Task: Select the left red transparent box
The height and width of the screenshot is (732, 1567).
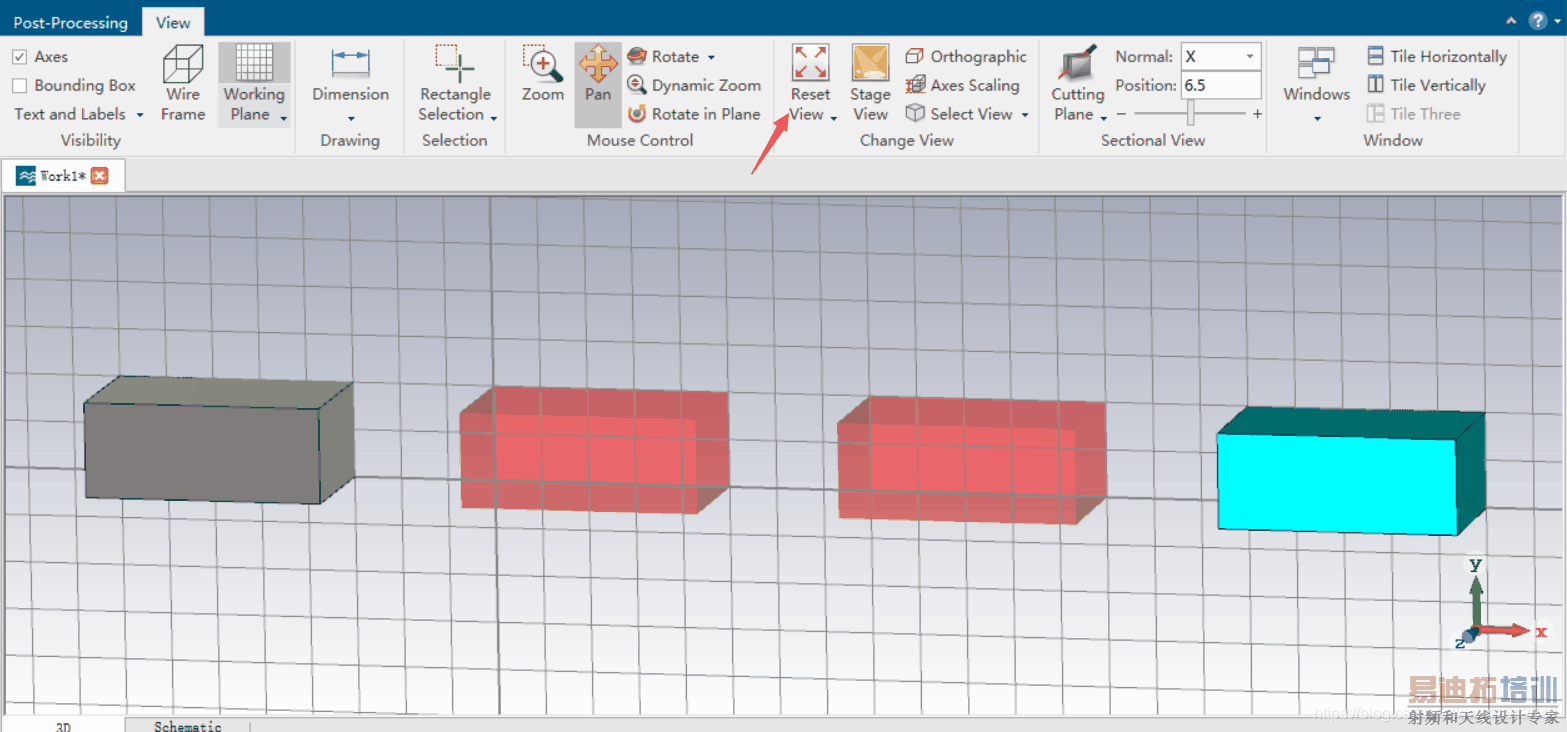Action: (x=594, y=450)
